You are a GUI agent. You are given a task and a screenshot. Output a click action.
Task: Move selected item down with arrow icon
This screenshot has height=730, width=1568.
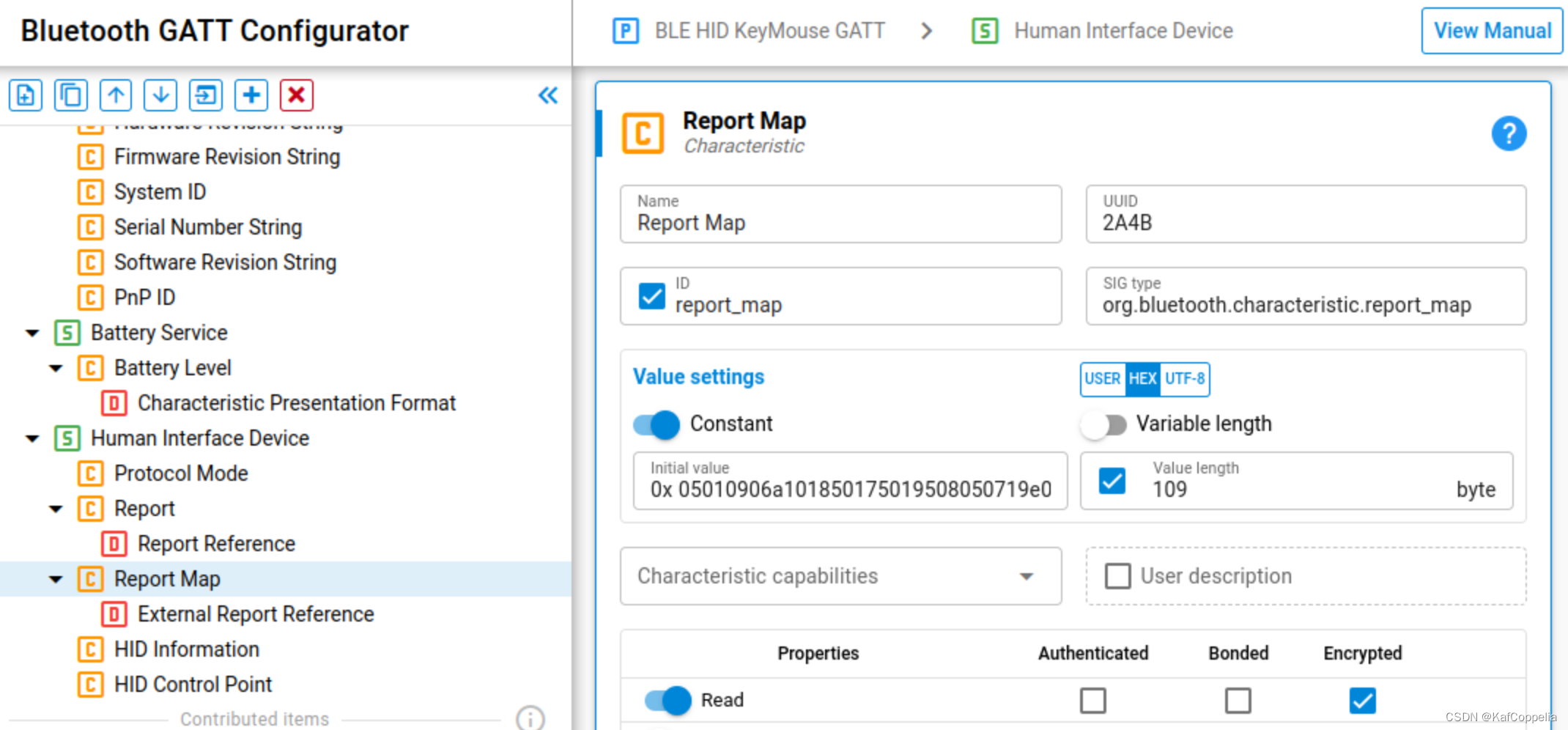click(x=160, y=95)
